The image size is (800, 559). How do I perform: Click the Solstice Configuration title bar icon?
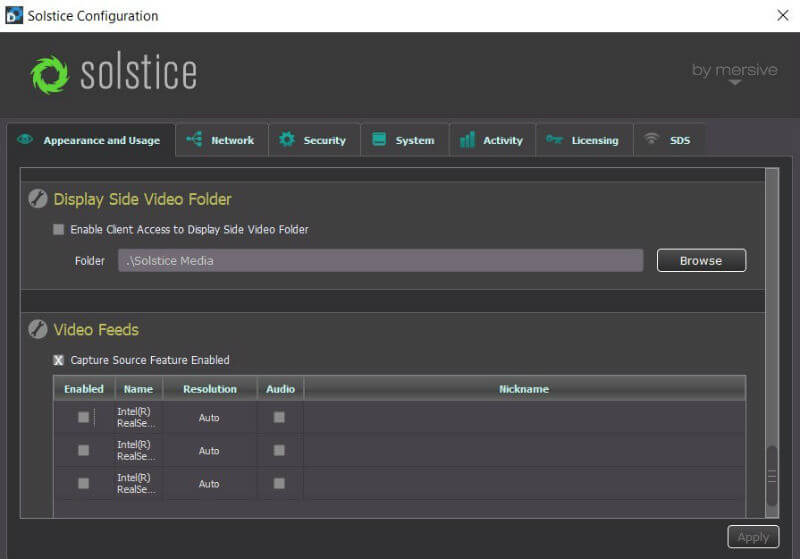point(14,15)
